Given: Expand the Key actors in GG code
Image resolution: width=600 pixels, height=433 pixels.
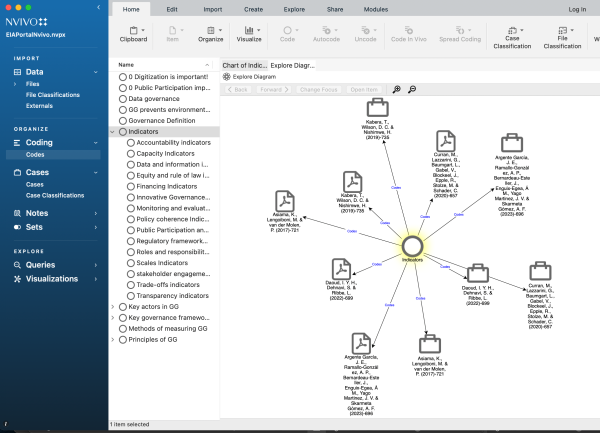Looking at the screenshot, I should click(x=112, y=307).
